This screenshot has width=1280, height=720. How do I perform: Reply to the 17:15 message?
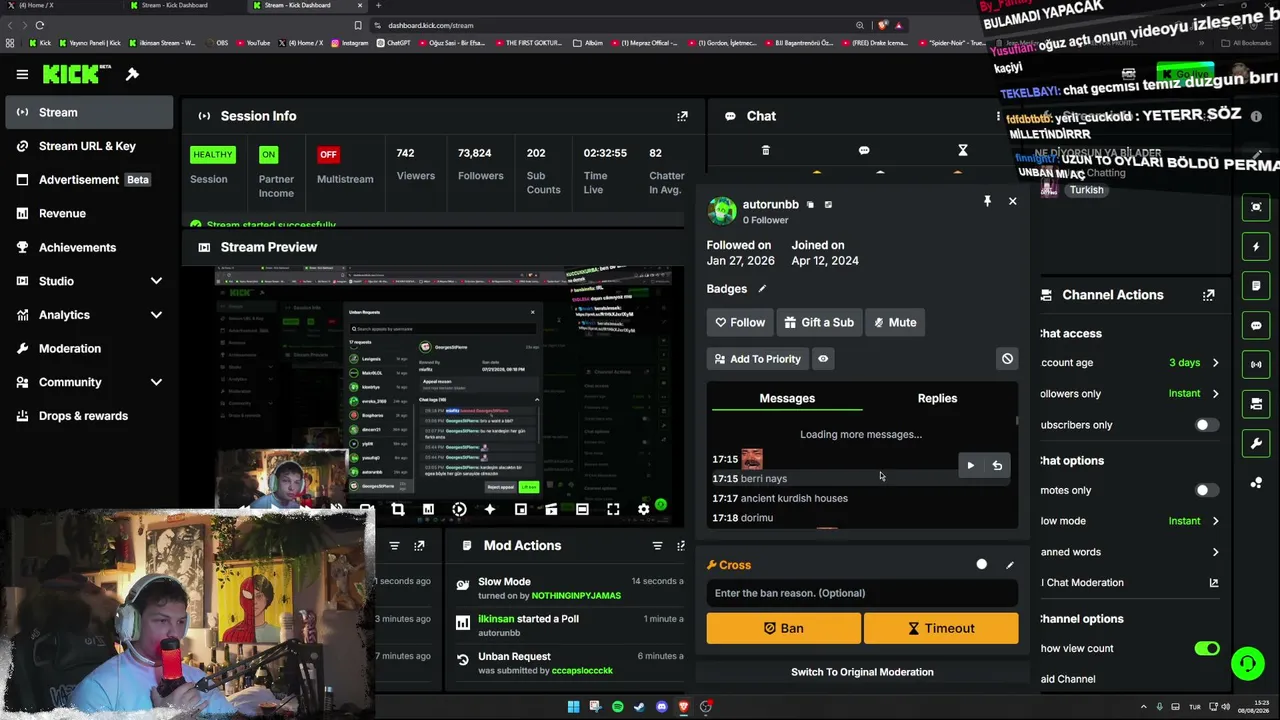(997, 465)
